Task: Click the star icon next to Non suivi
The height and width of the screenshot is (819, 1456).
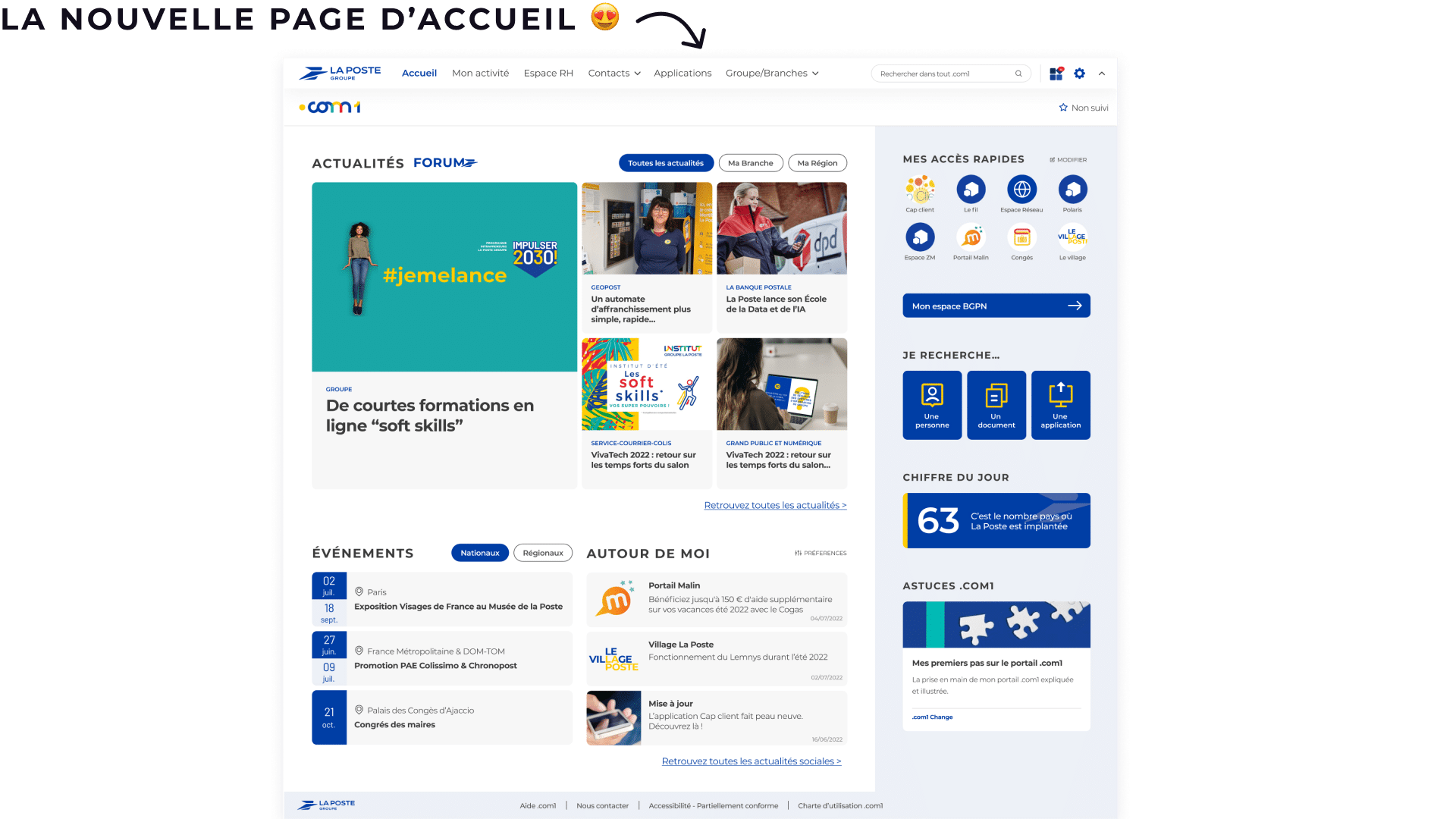Action: pos(1063,108)
